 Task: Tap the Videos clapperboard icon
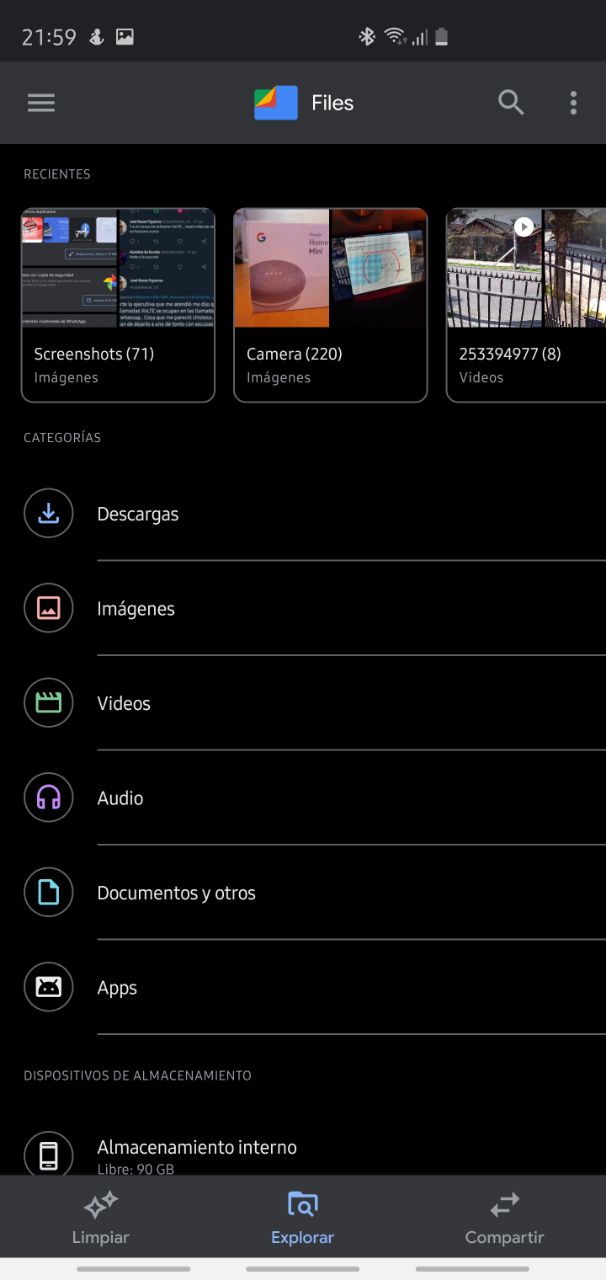pos(48,703)
